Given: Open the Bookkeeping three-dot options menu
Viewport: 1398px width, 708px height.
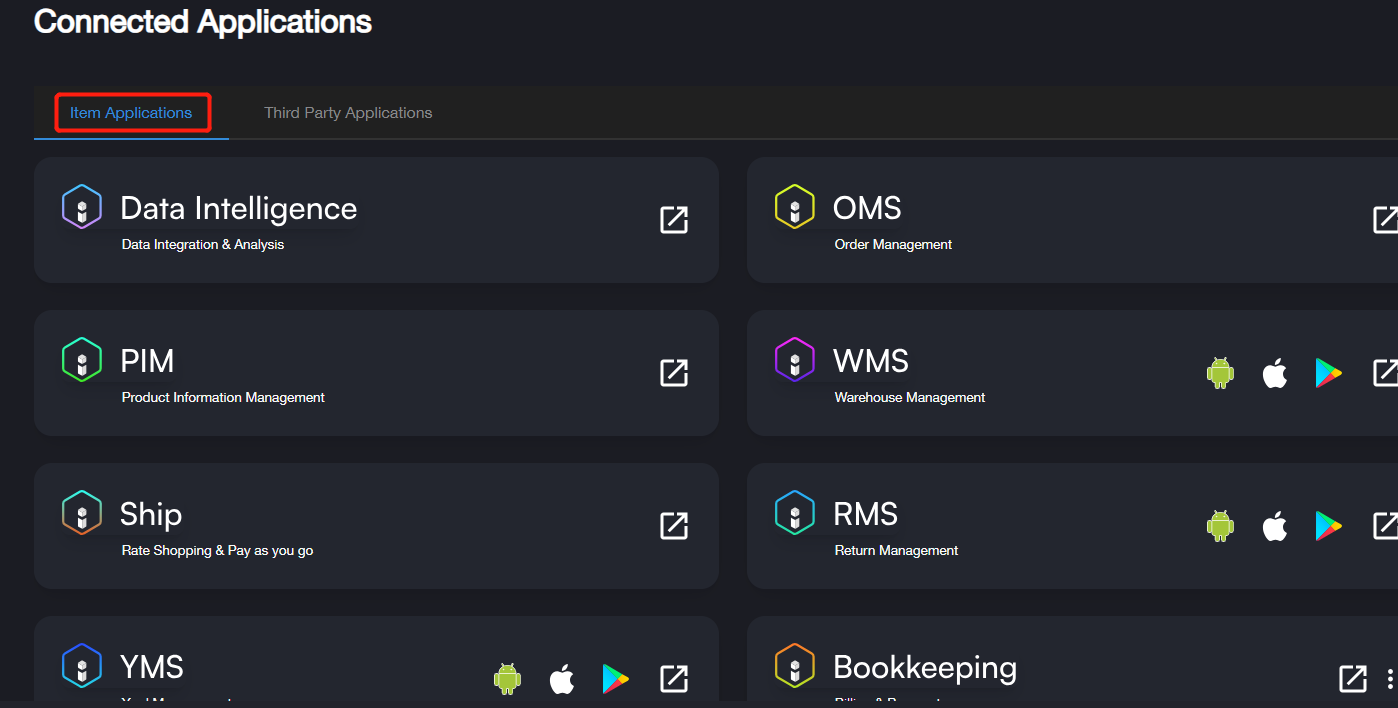Looking at the screenshot, I should point(1390,679).
